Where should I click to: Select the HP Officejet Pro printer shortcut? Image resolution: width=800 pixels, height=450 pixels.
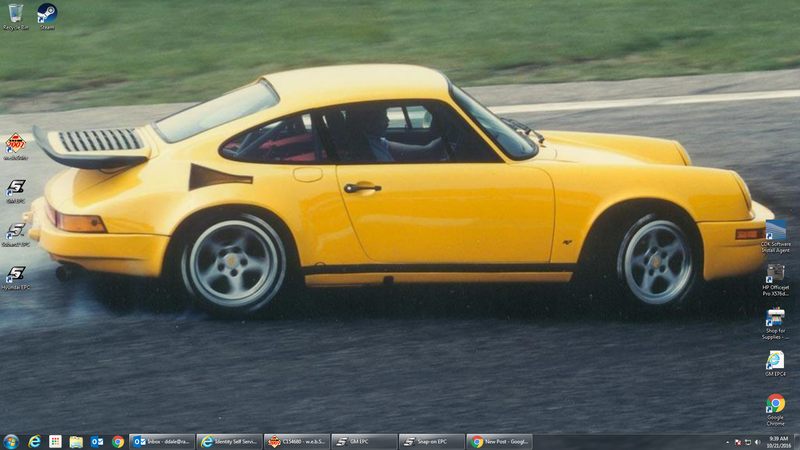776,280
